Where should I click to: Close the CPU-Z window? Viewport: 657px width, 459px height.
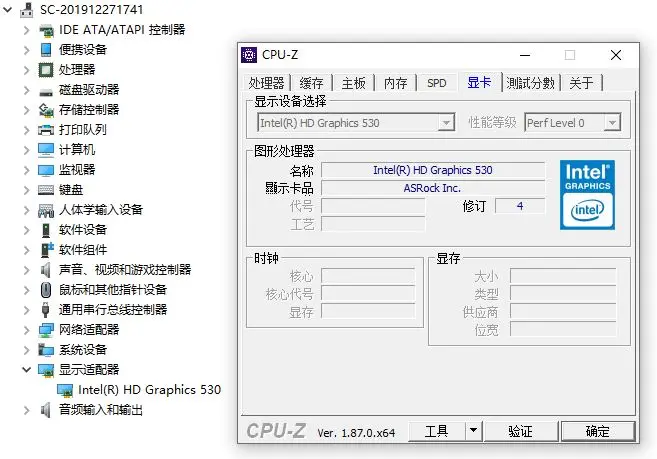pos(616,55)
